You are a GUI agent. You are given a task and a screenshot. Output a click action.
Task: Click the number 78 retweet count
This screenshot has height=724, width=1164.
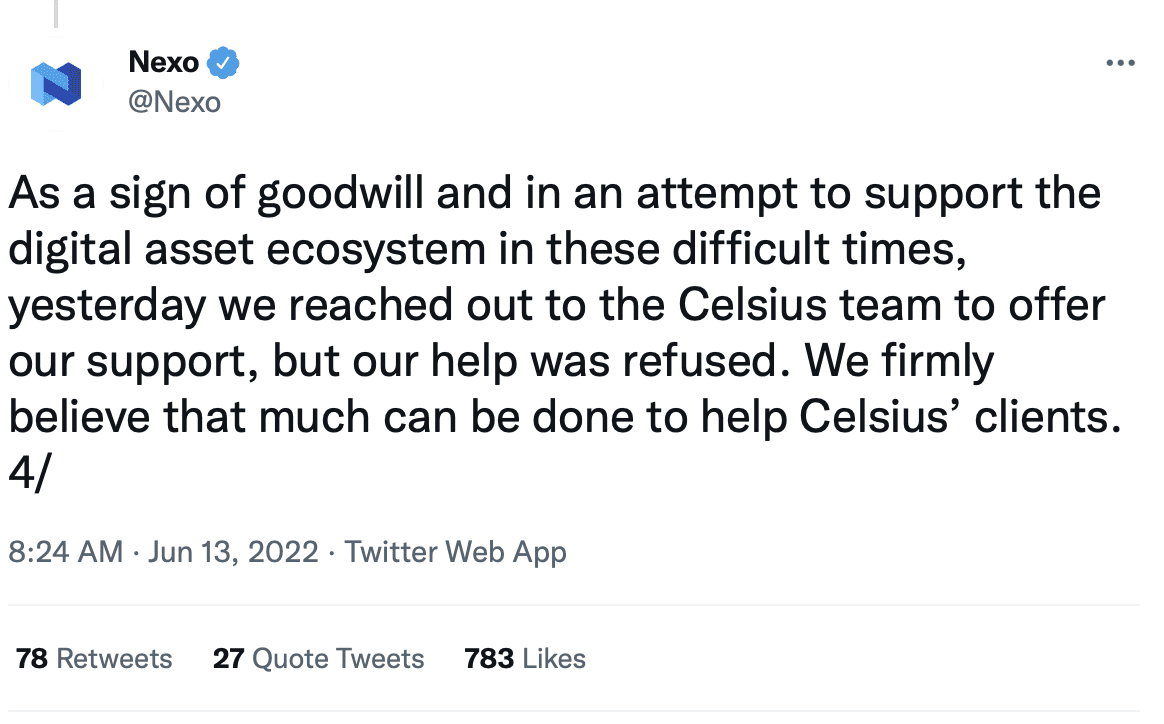coord(31,659)
